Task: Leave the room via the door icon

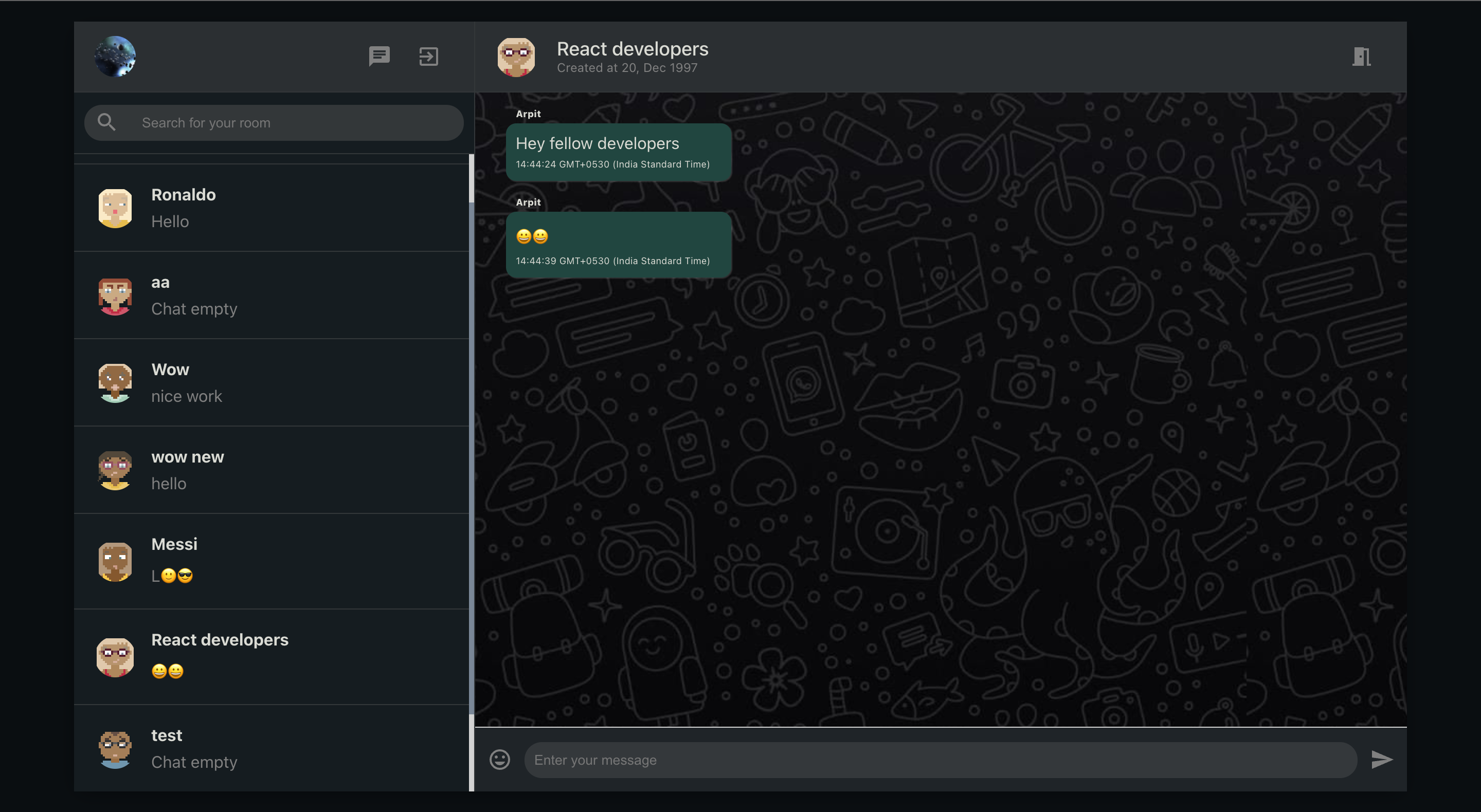Action: click(x=1361, y=57)
